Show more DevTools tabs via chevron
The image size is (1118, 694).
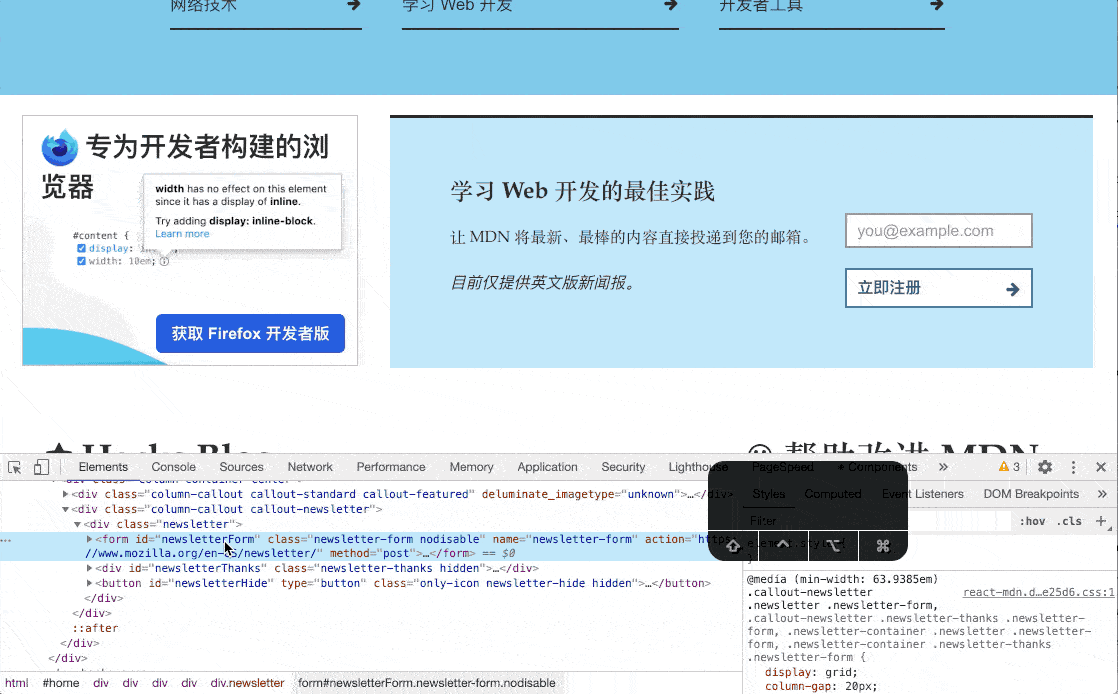[x=943, y=467]
